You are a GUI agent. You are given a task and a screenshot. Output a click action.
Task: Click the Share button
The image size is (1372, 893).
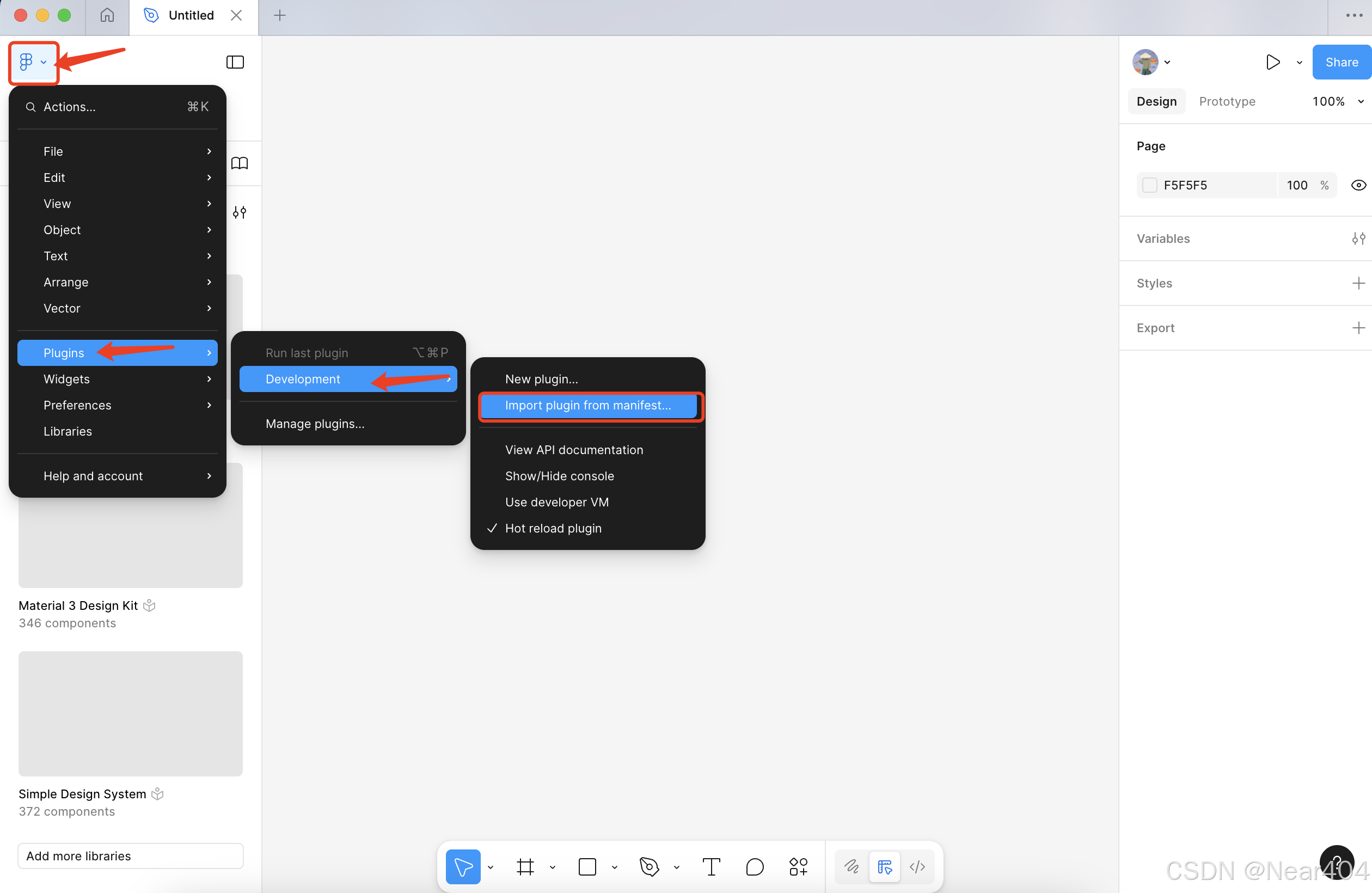(1342, 62)
